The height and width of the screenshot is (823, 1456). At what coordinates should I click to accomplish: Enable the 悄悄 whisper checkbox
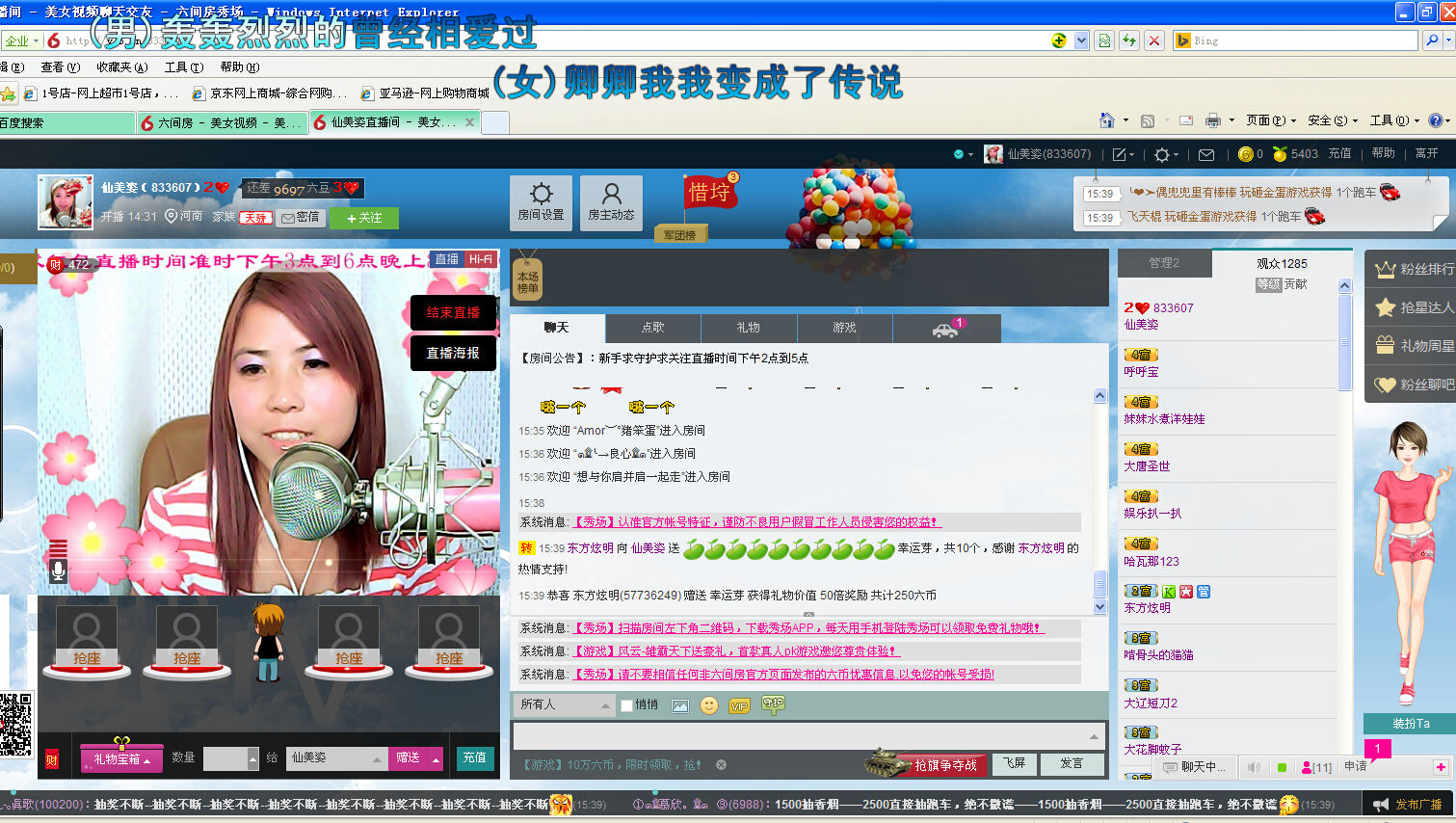click(627, 705)
